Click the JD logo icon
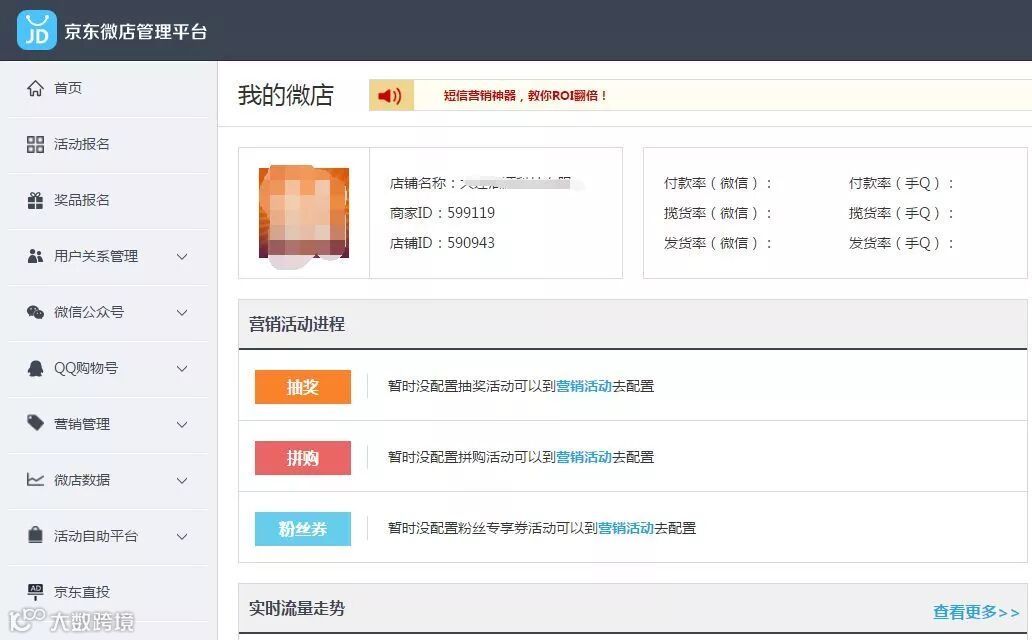Image resolution: width=1032 pixels, height=640 pixels. 36,30
